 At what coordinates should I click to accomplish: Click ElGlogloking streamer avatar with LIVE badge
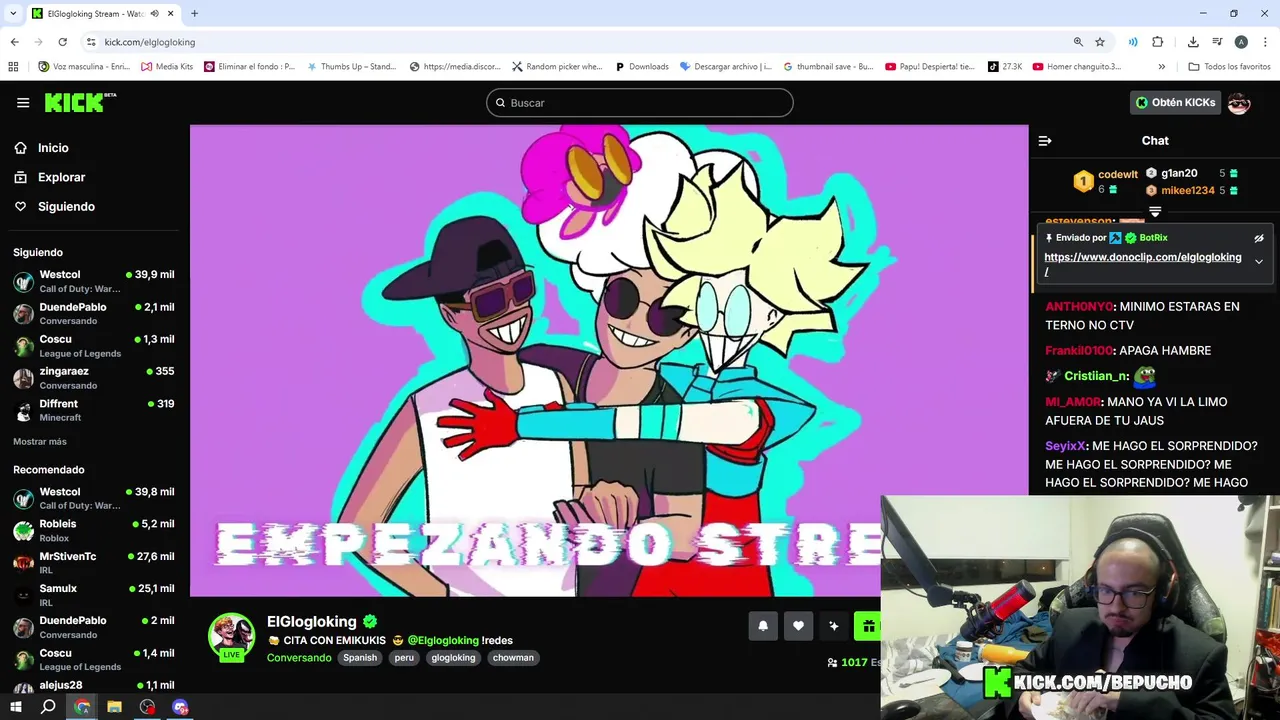pos(231,637)
